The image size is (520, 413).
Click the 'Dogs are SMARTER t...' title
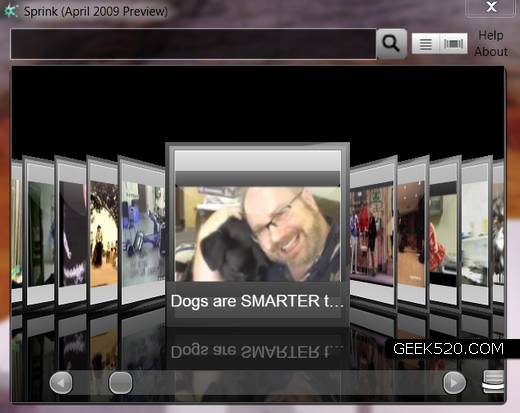[x=257, y=301]
